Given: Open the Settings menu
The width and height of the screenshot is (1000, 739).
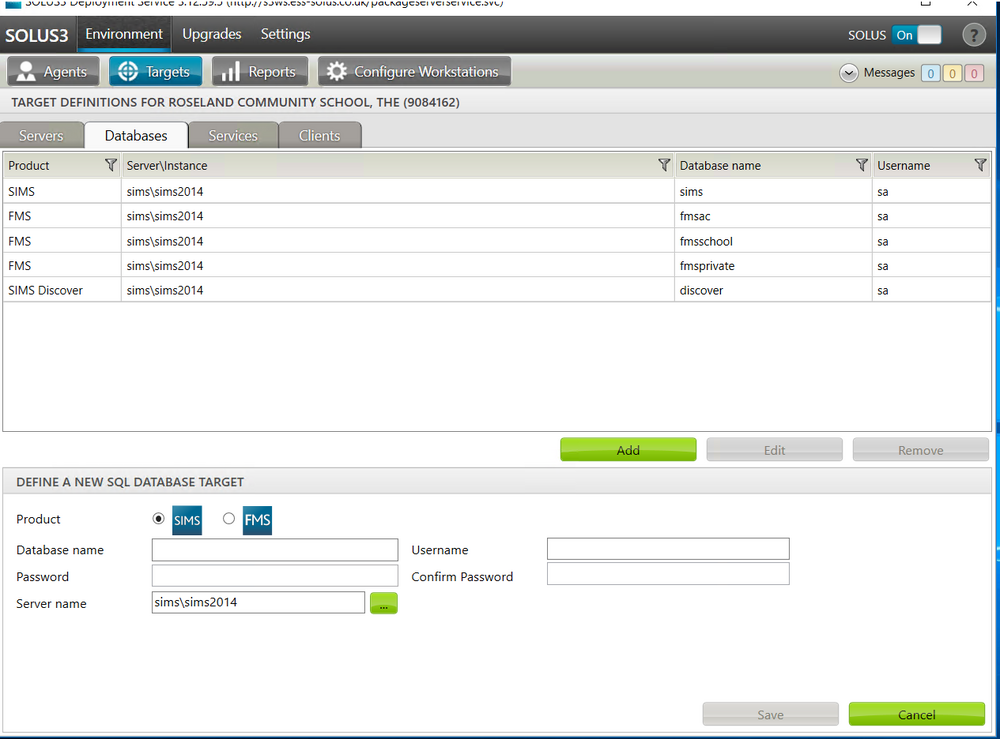Looking at the screenshot, I should (x=285, y=34).
